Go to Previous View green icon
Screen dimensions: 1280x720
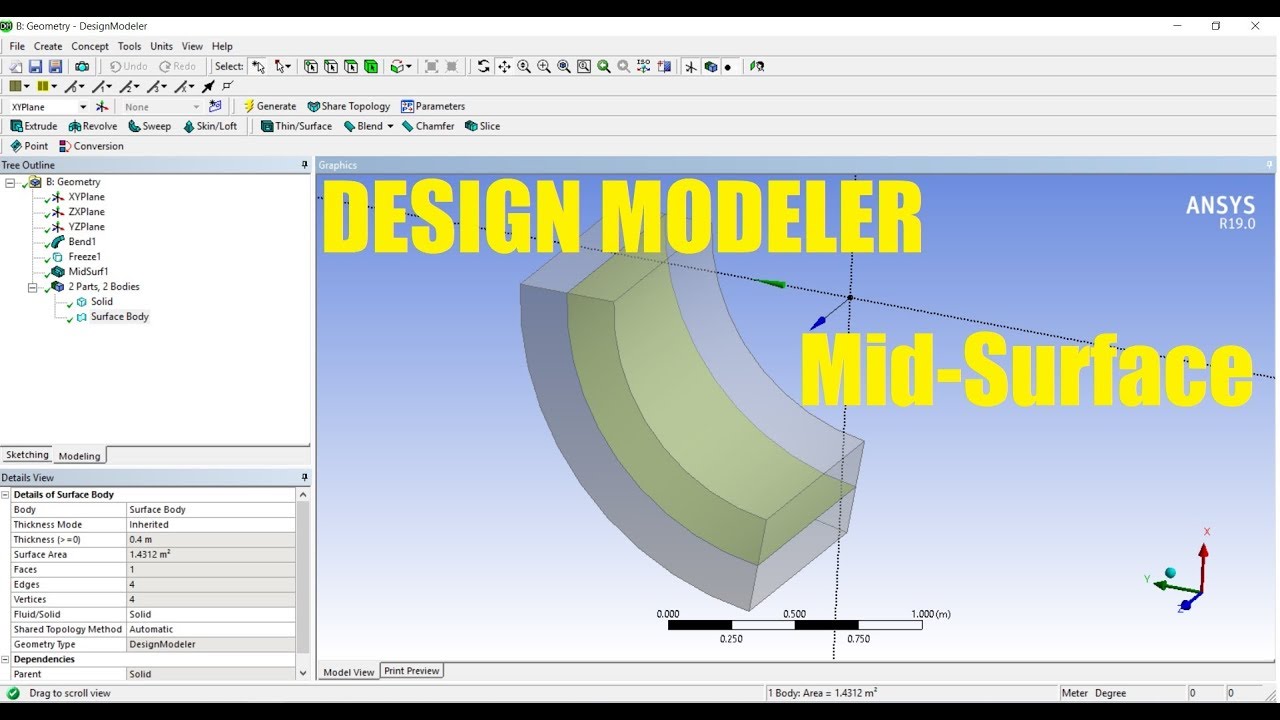604,66
